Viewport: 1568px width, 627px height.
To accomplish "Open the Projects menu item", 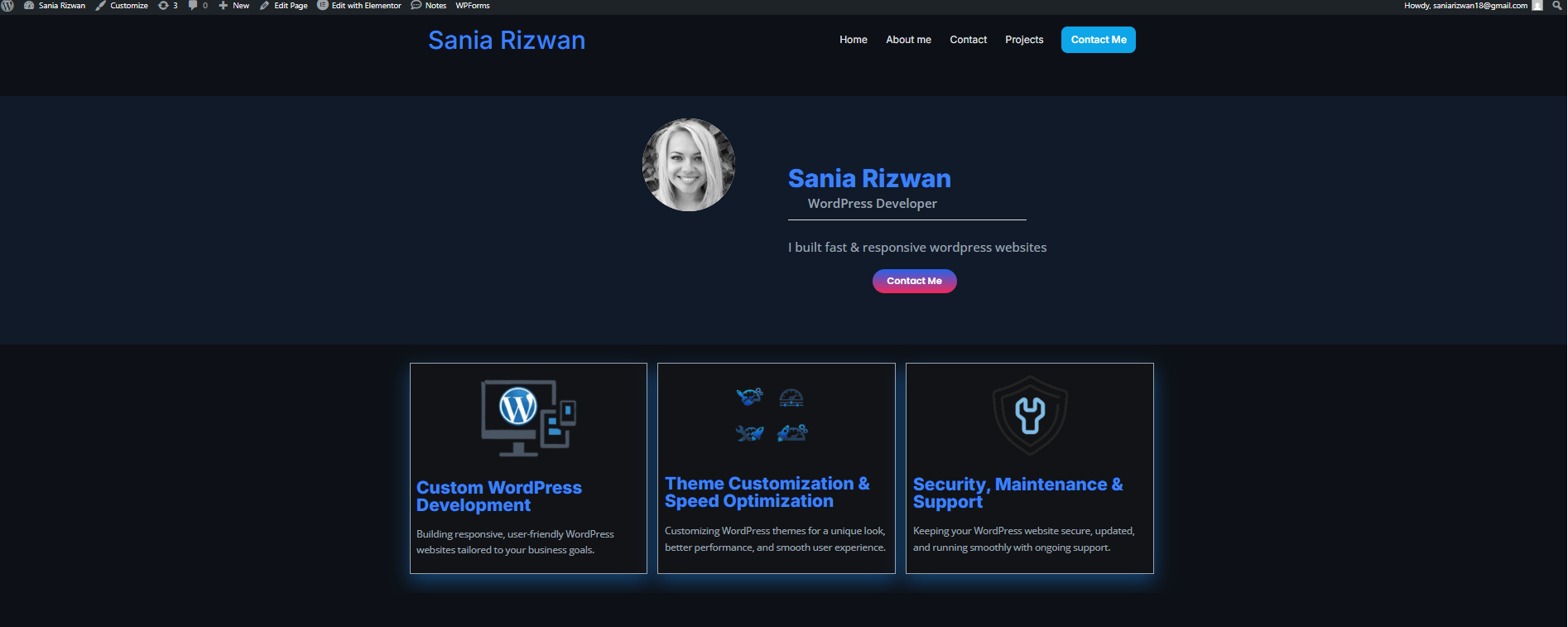I will (x=1024, y=40).
